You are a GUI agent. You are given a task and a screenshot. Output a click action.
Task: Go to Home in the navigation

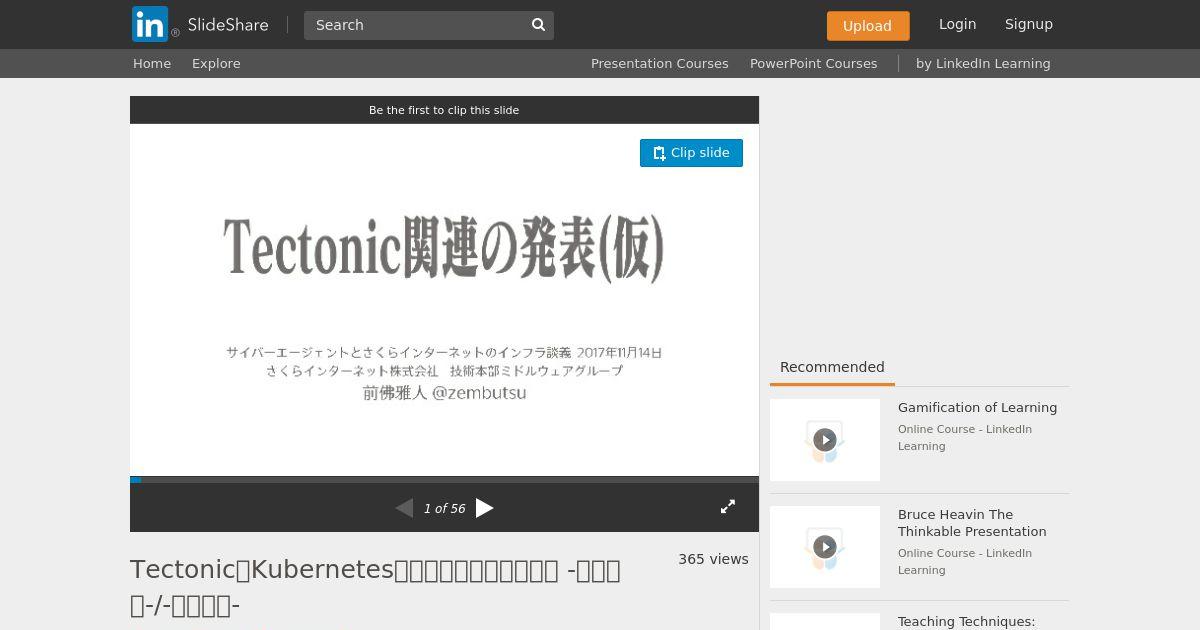tap(152, 63)
